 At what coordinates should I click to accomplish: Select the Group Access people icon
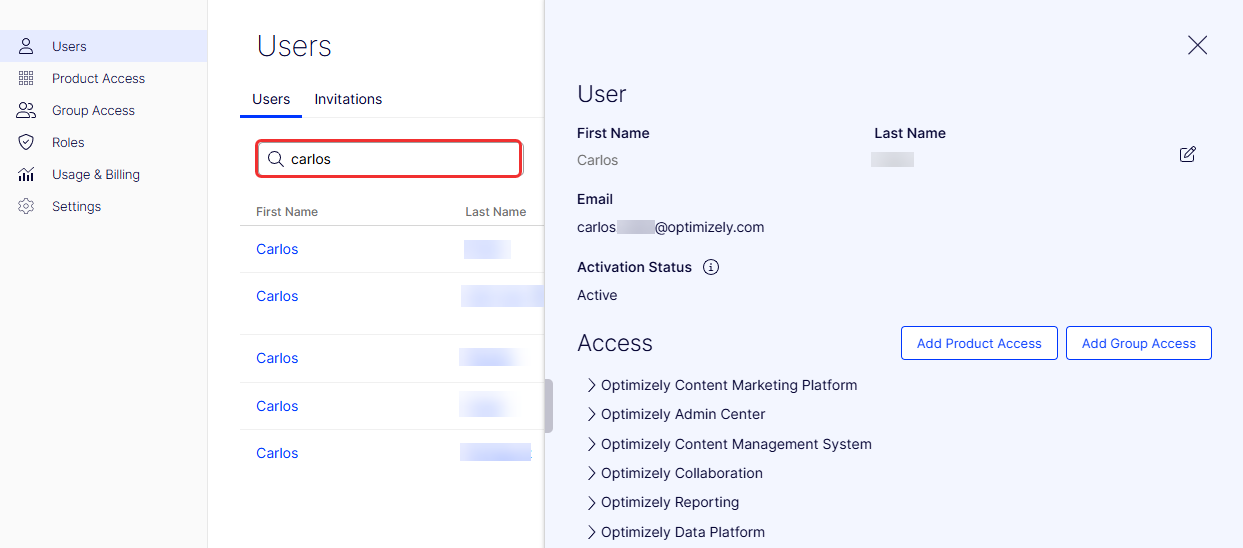27,110
